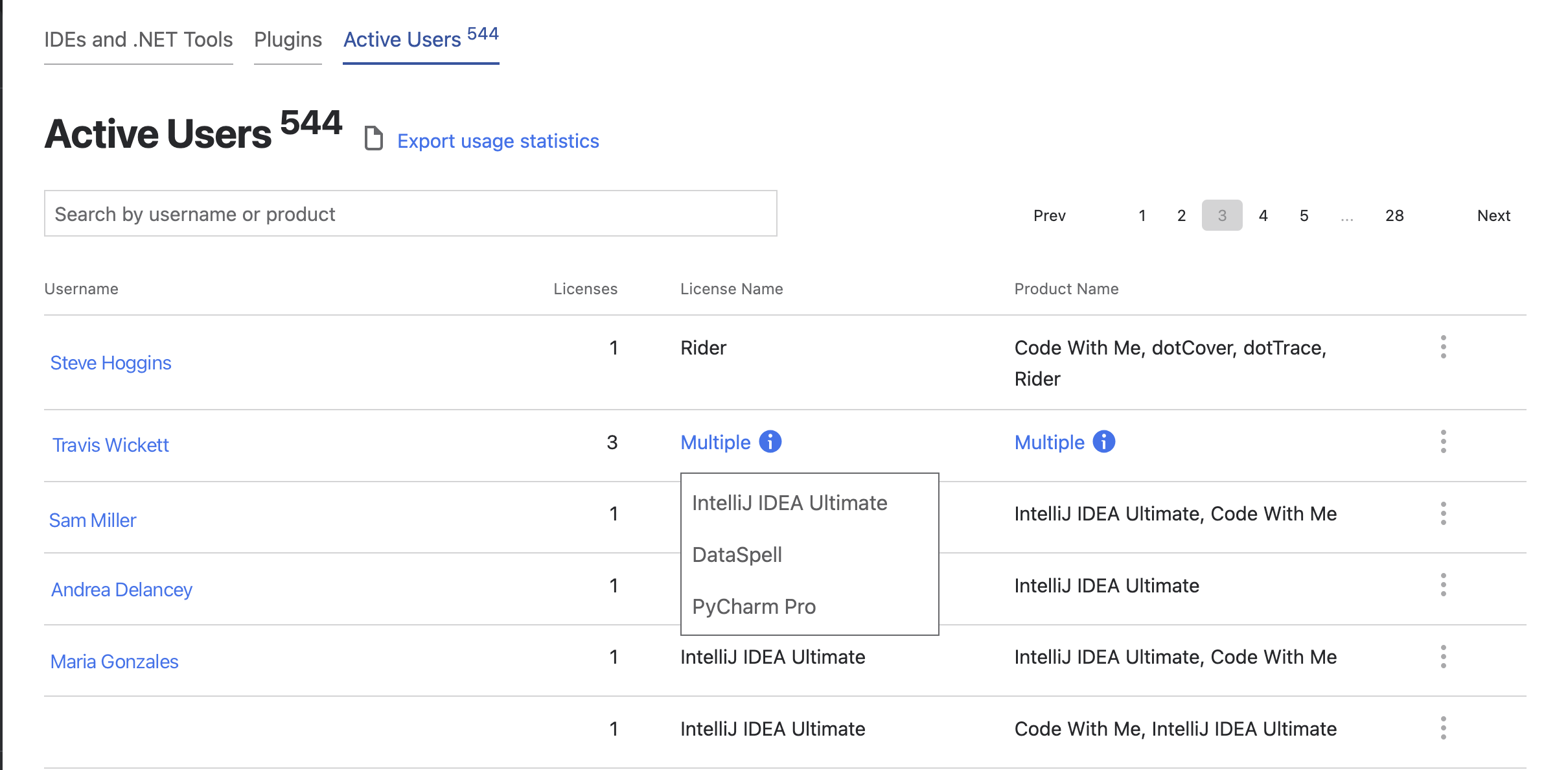
Task: Open Travis Wickett's user profile
Action: [110, 445]
